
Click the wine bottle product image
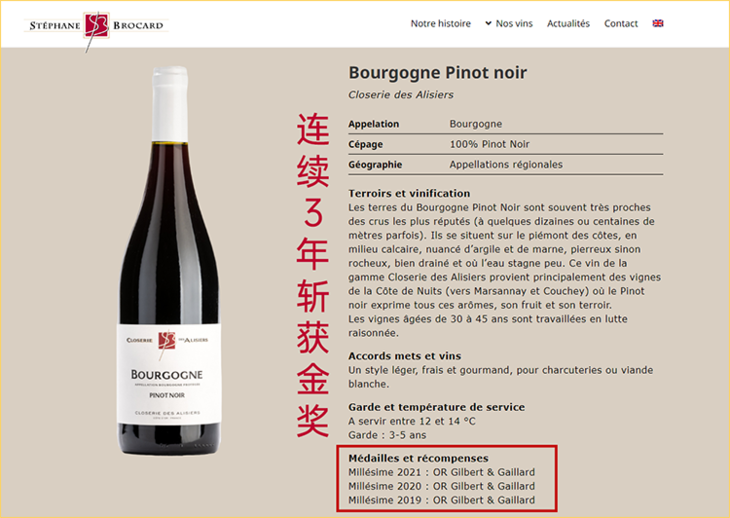tap(169, 261)
